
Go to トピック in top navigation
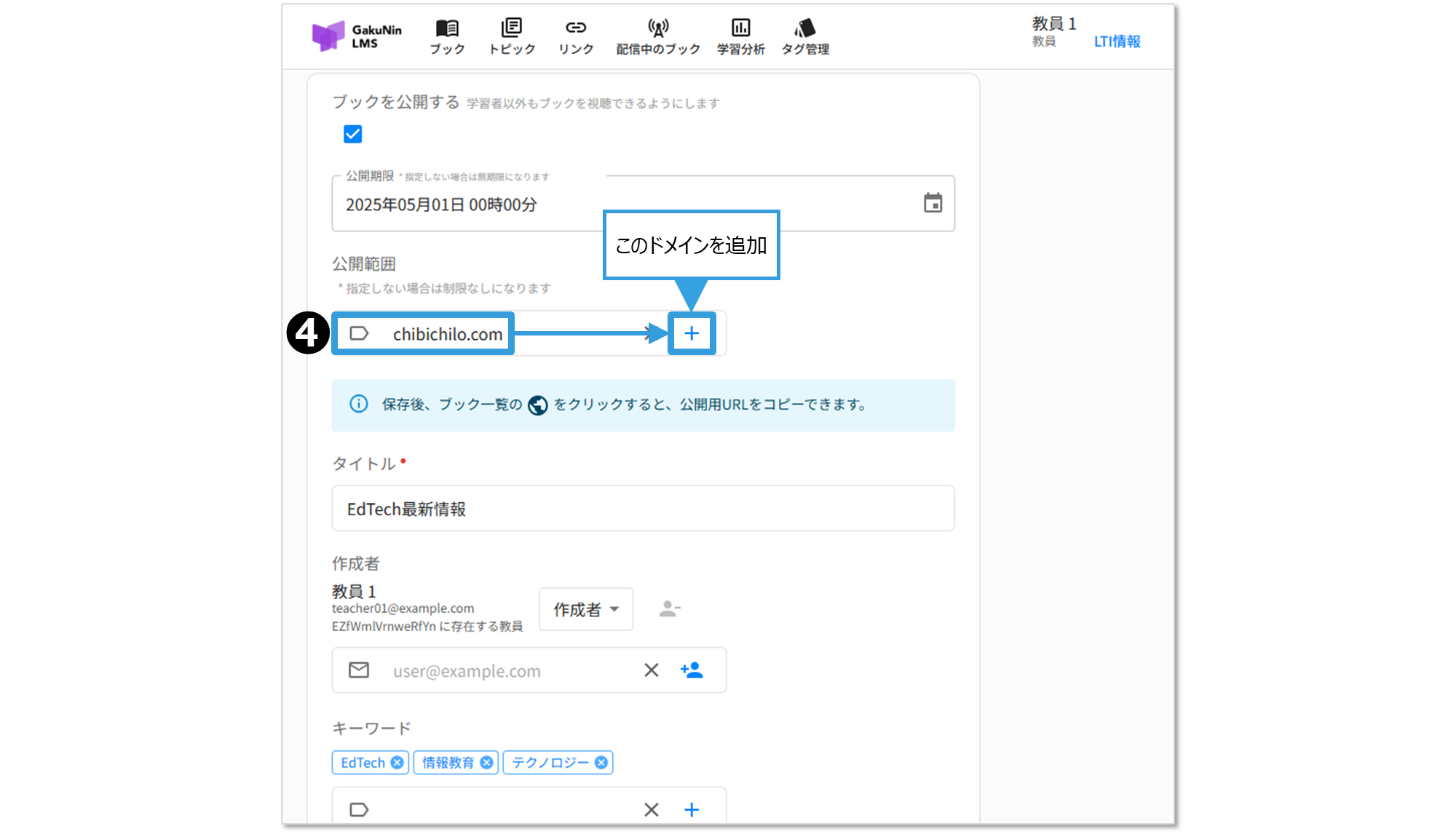512,36
